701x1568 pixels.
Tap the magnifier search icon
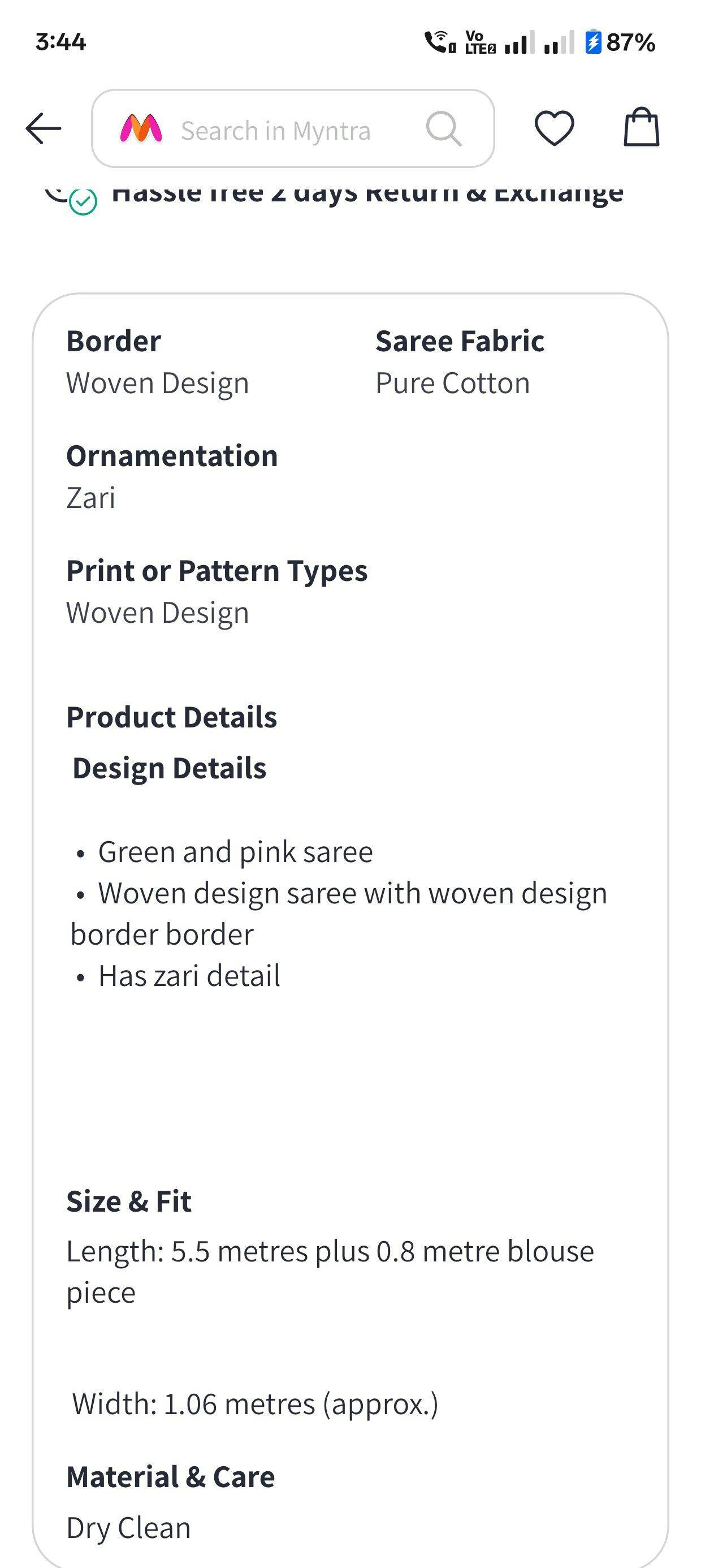point(444,129)
